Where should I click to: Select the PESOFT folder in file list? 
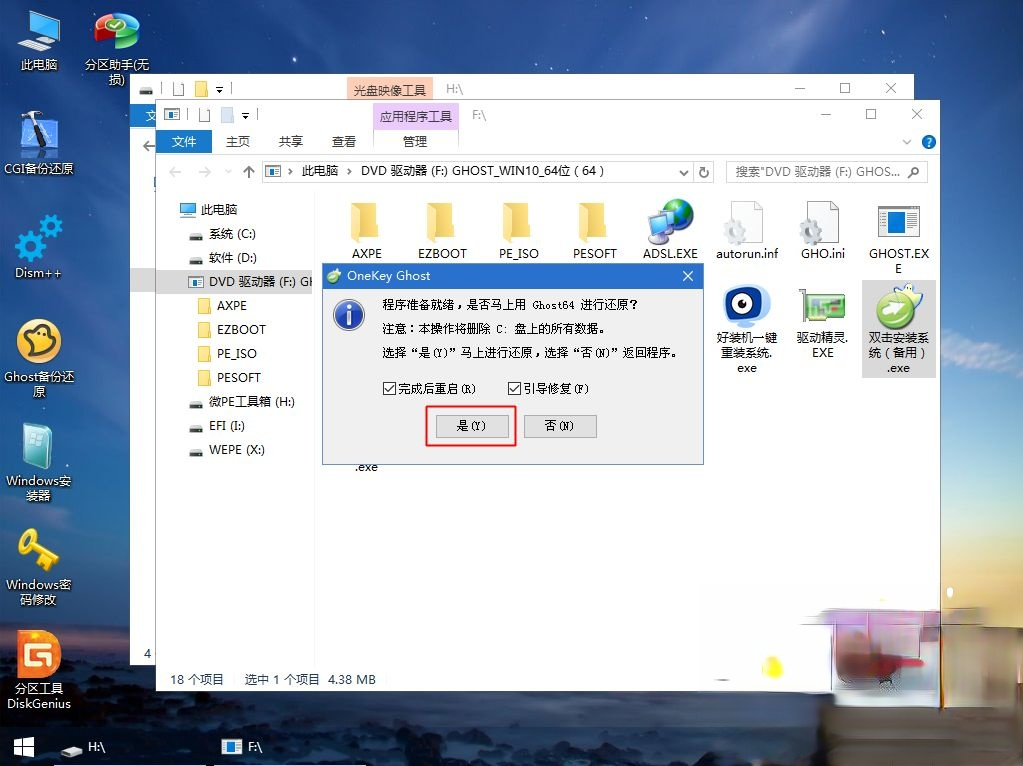594,230
